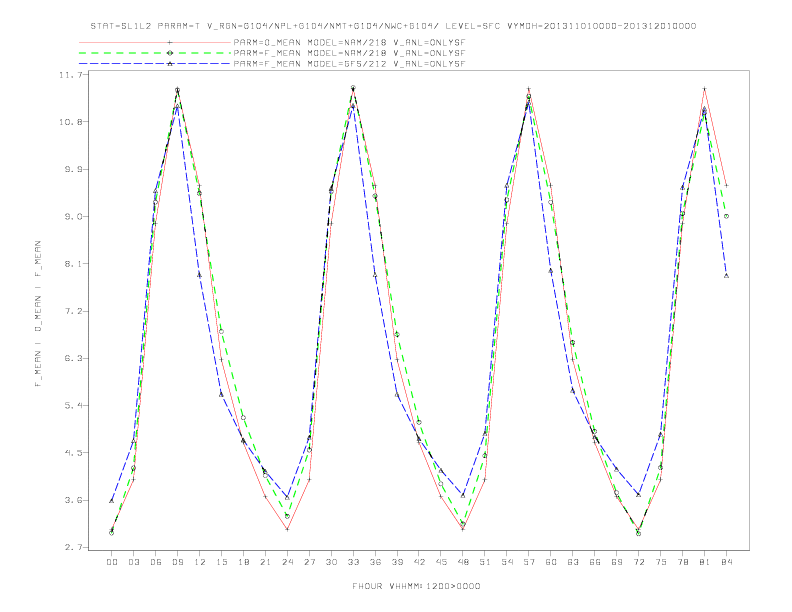Click x-axis tick label 33

pos(353,562)
